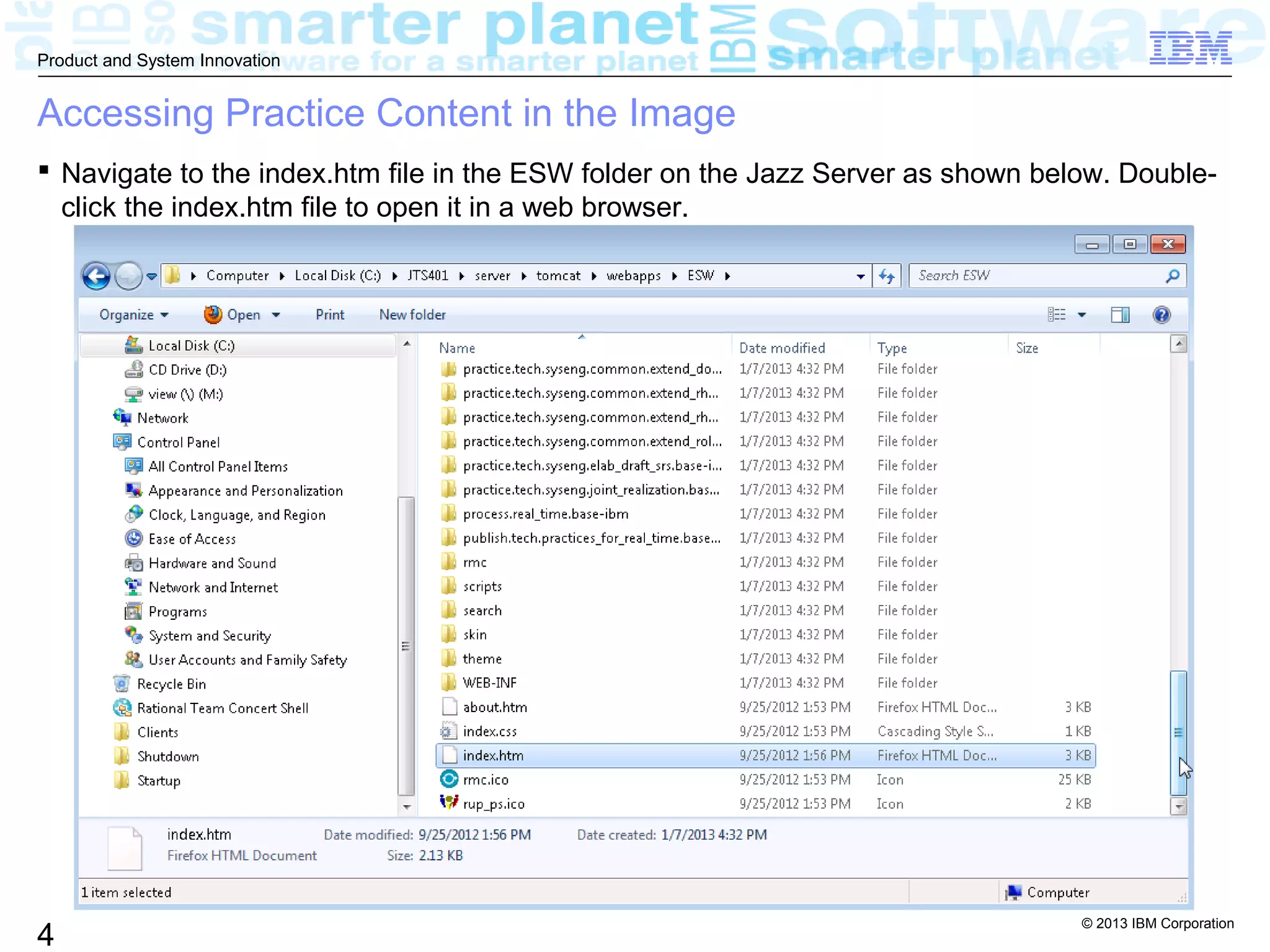
Task: Select the index.htm file
Action: click(x=766, y=756)
